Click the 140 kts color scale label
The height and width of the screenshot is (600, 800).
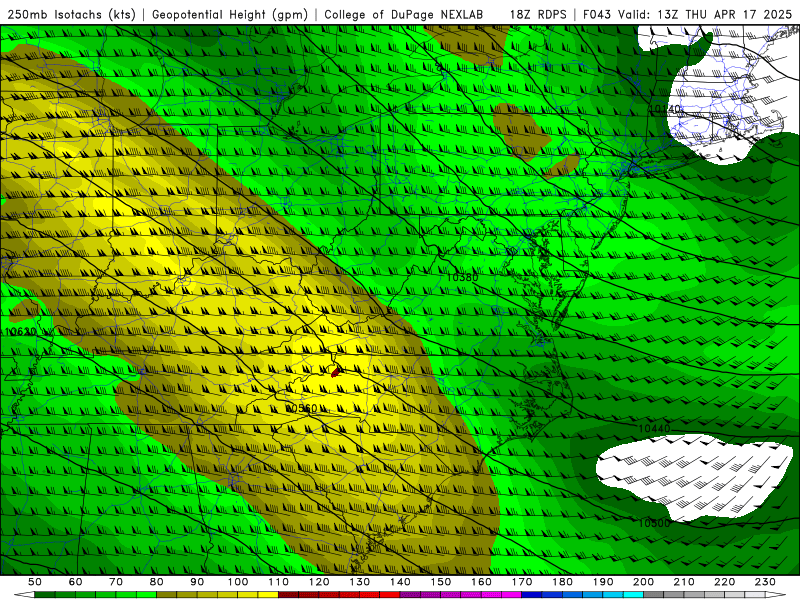(x=401, y=582)
